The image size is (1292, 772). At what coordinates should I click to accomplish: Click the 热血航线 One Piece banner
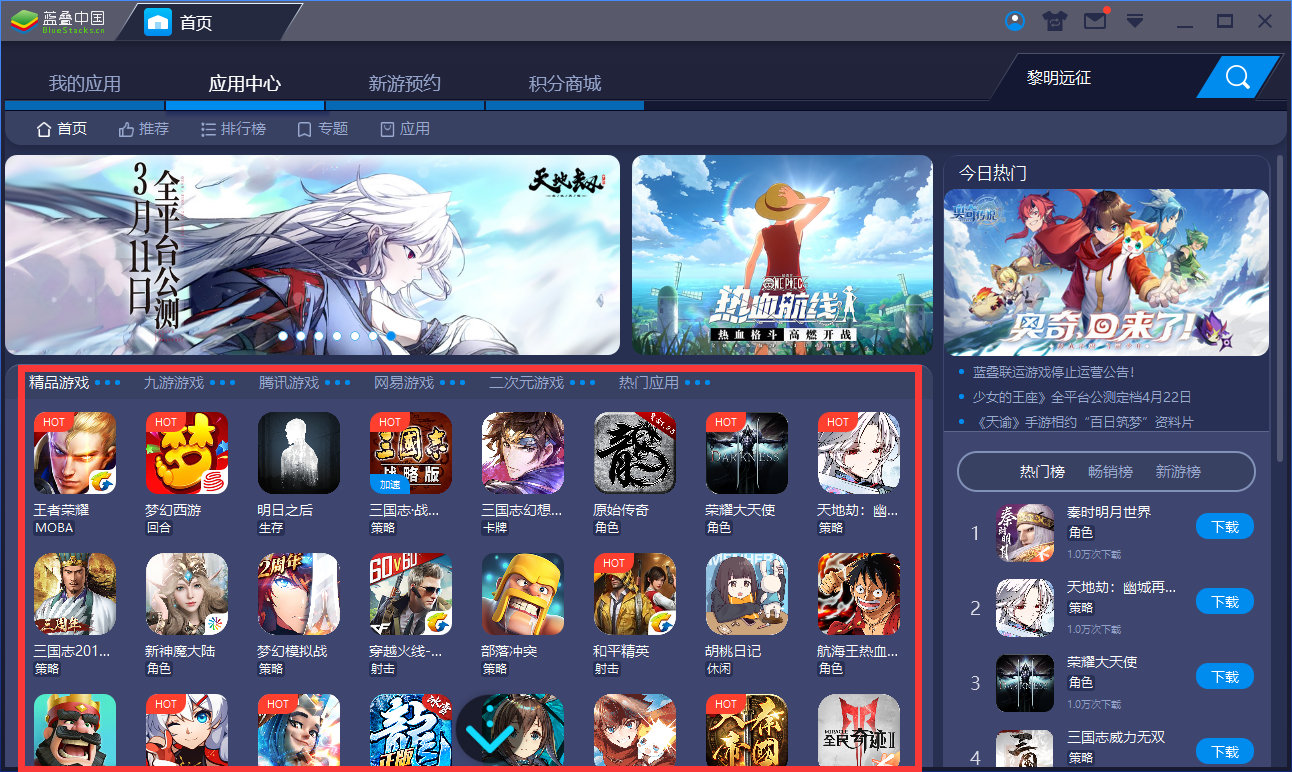click(x=782, y=255)
